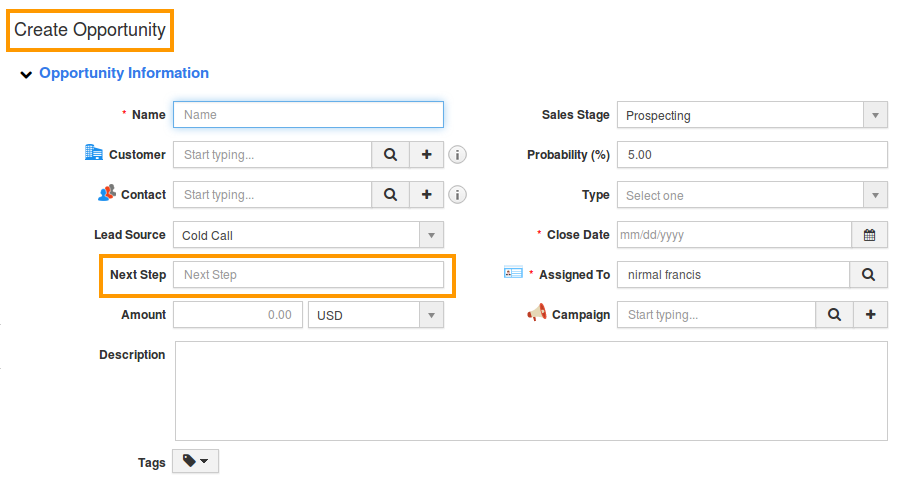
Task: Open the Contact info icon
Action: (458, 195)
